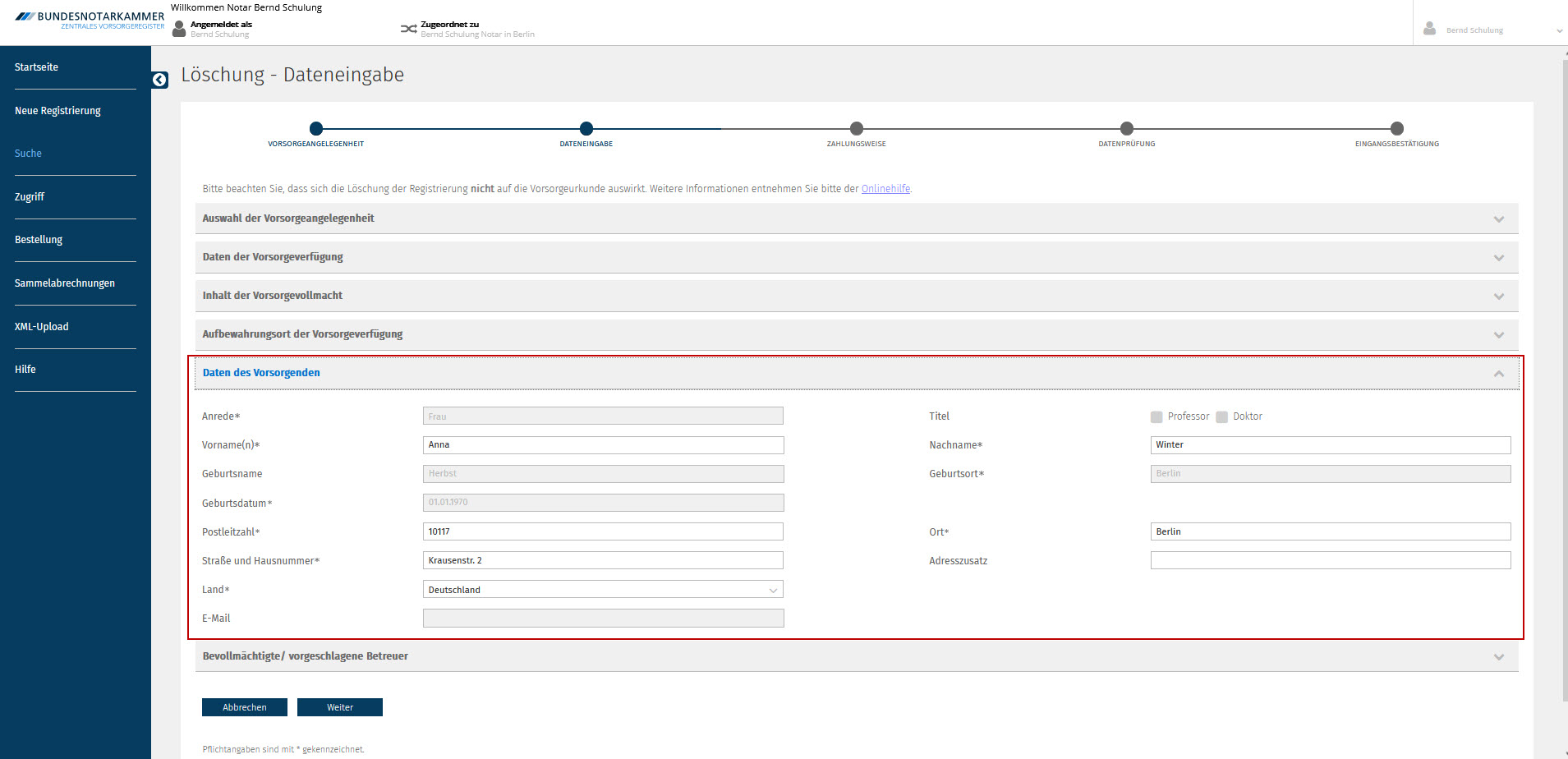
Task: Click the Bundesnotarkammer logo
Action: pyautogui.click(x=90, y=20)
